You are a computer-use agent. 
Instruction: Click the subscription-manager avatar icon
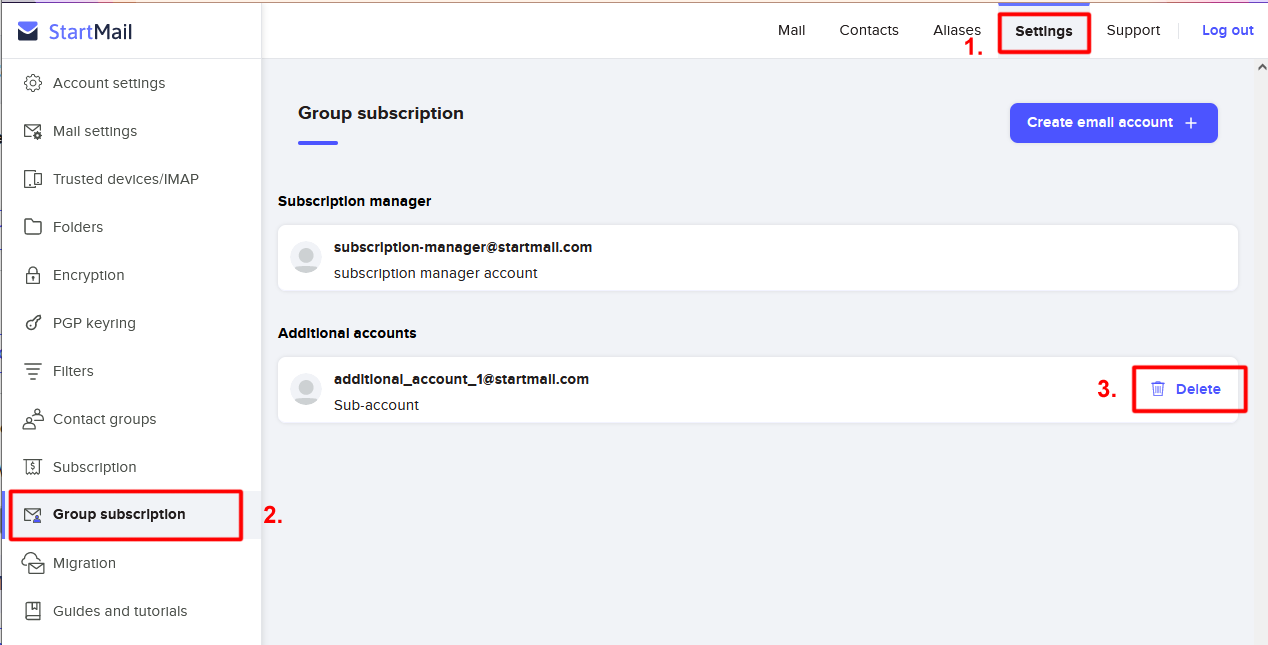(x=306, y=257)
